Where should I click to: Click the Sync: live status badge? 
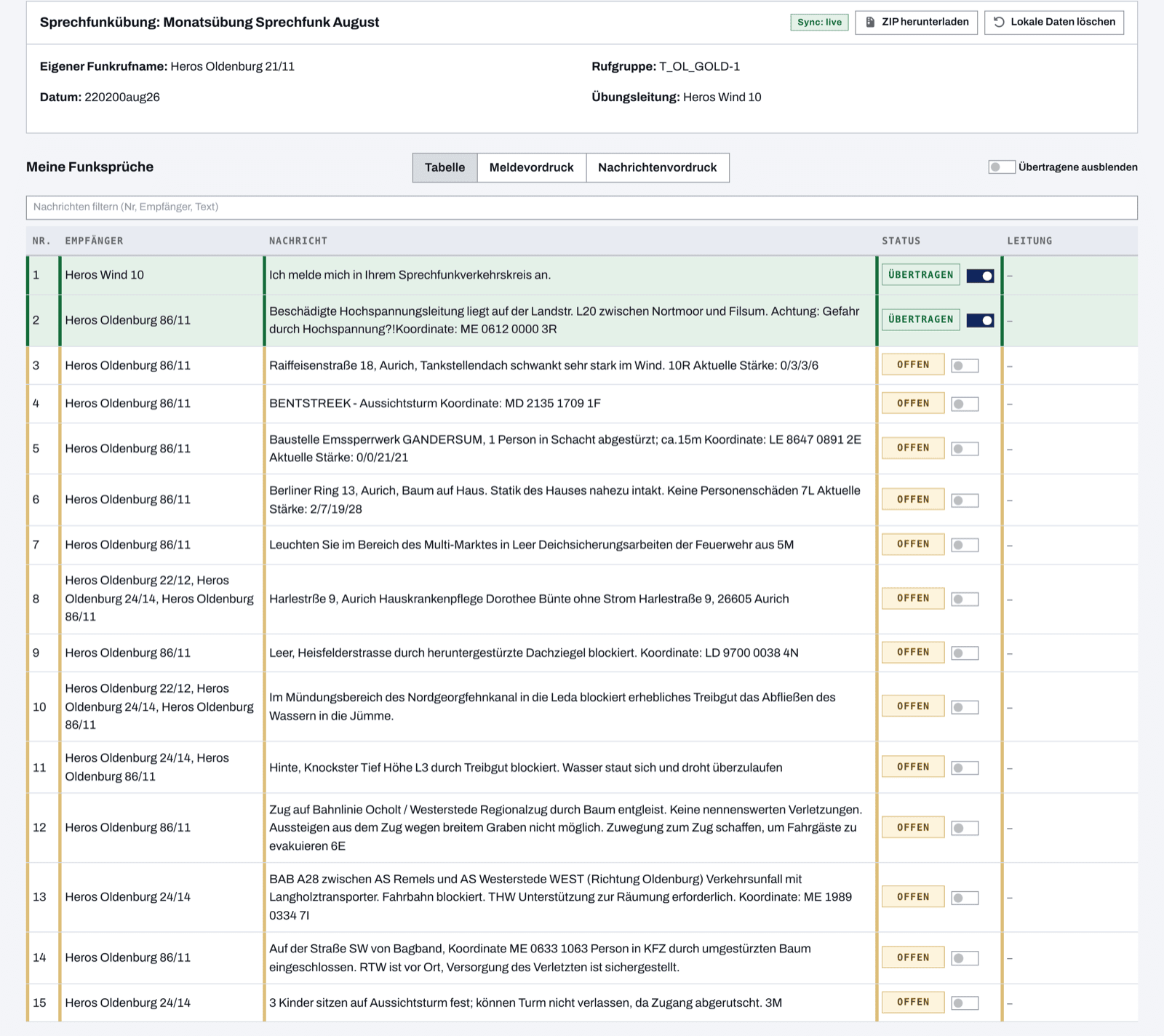click(819, 22)
